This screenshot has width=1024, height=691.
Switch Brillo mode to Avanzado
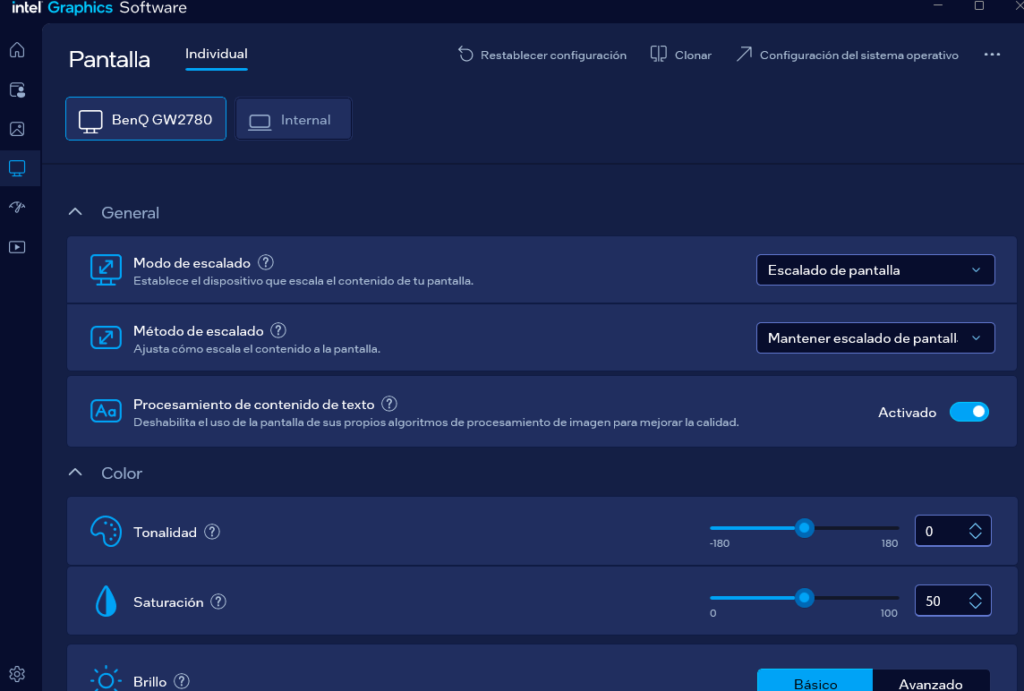pos(931,681)
